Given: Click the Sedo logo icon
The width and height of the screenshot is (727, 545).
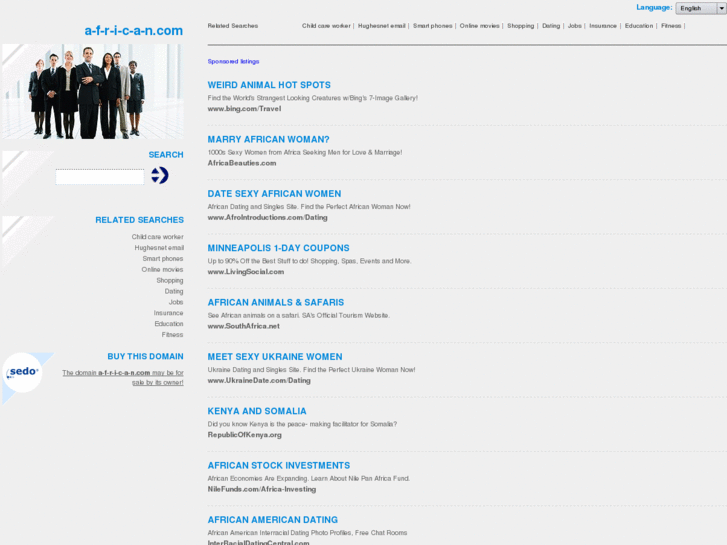Looking at the screenshot, I should pos(23,372).
